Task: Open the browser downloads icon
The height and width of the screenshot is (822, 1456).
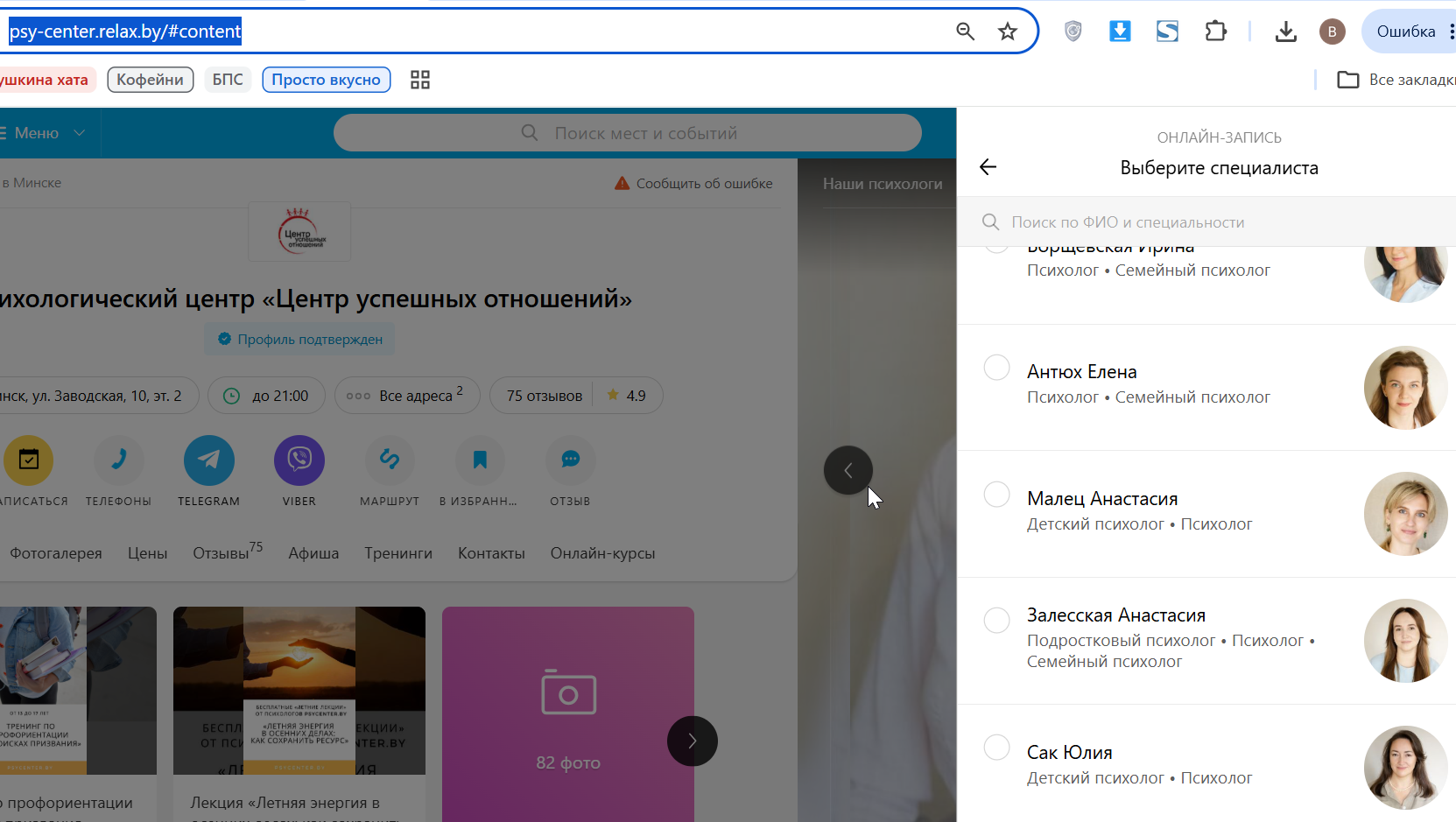Action: (1285, 32)
